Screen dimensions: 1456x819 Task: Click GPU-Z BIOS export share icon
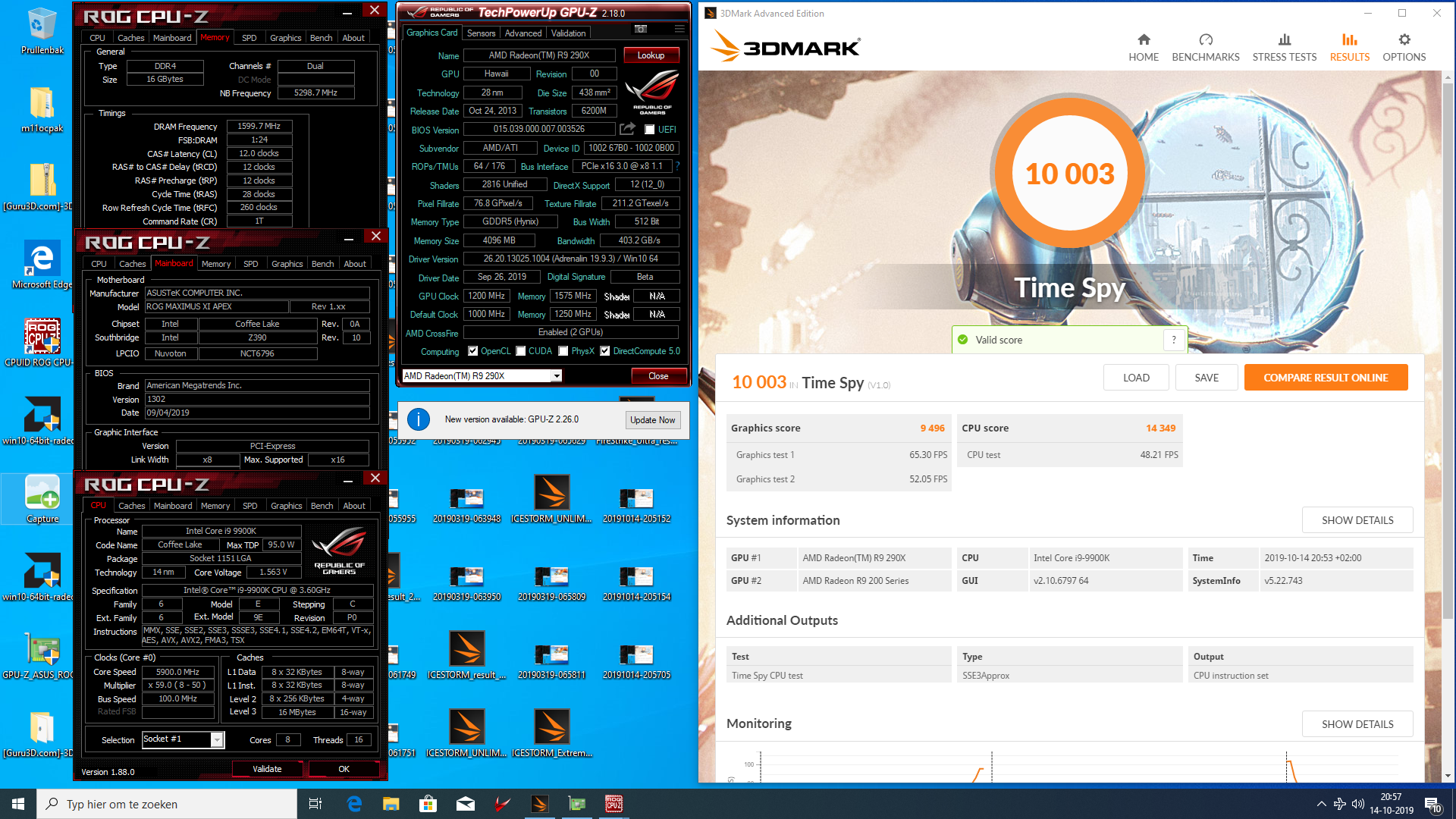click(627, 129)
